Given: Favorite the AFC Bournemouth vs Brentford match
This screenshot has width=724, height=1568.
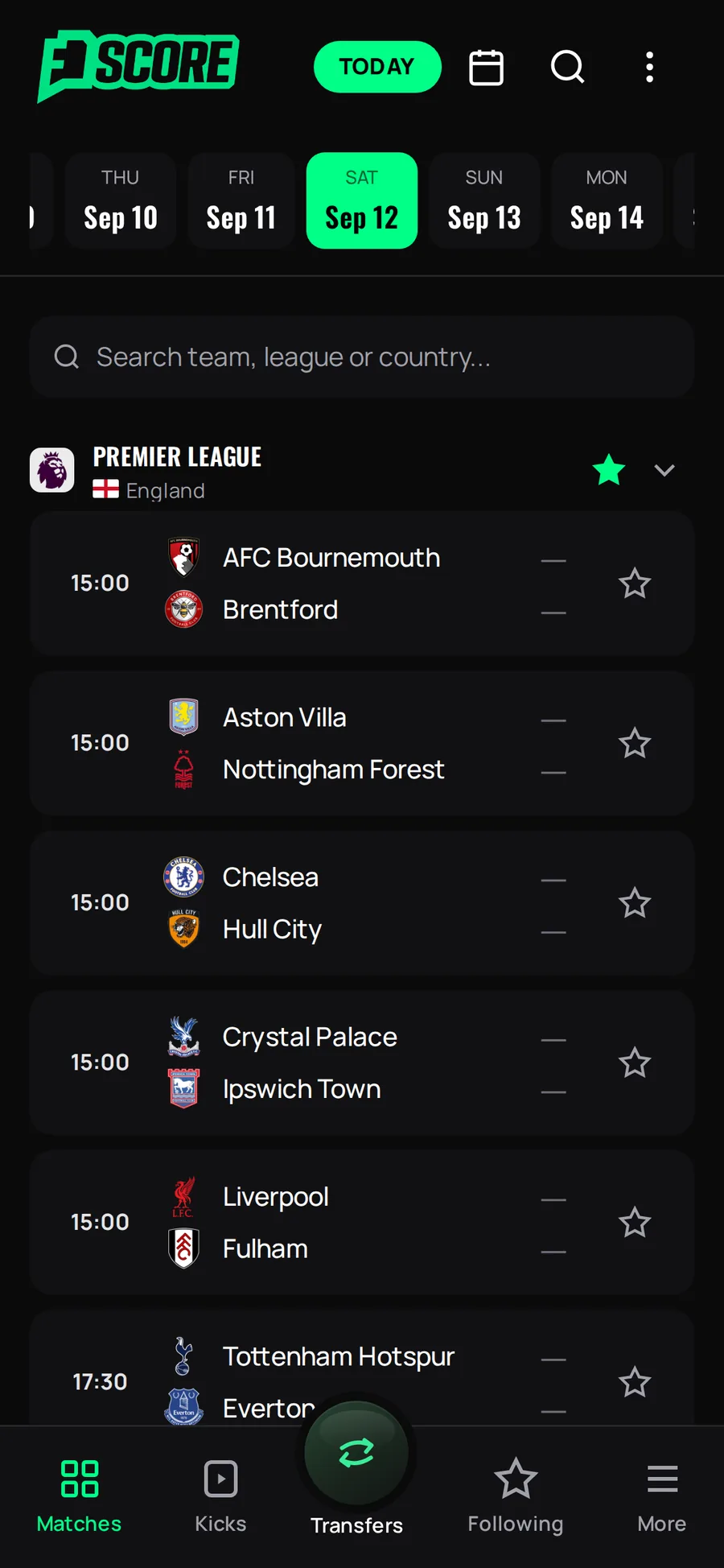Looking at the screenshot, I should (635, 584).
